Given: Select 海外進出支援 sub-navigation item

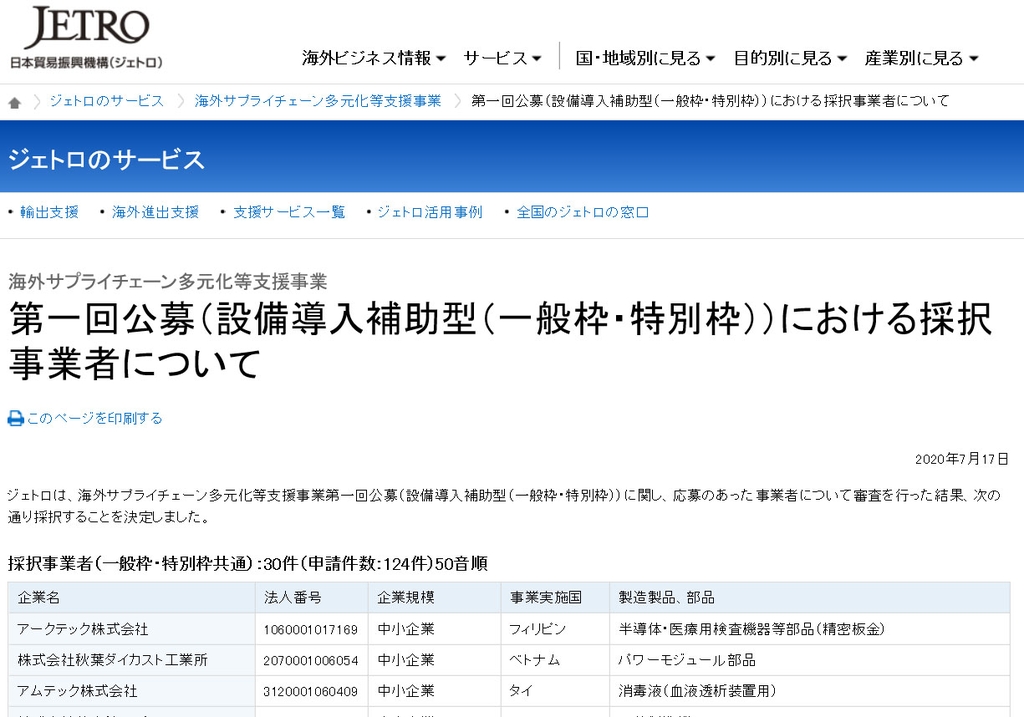Looking at the screenshot, I should (155, 212).
